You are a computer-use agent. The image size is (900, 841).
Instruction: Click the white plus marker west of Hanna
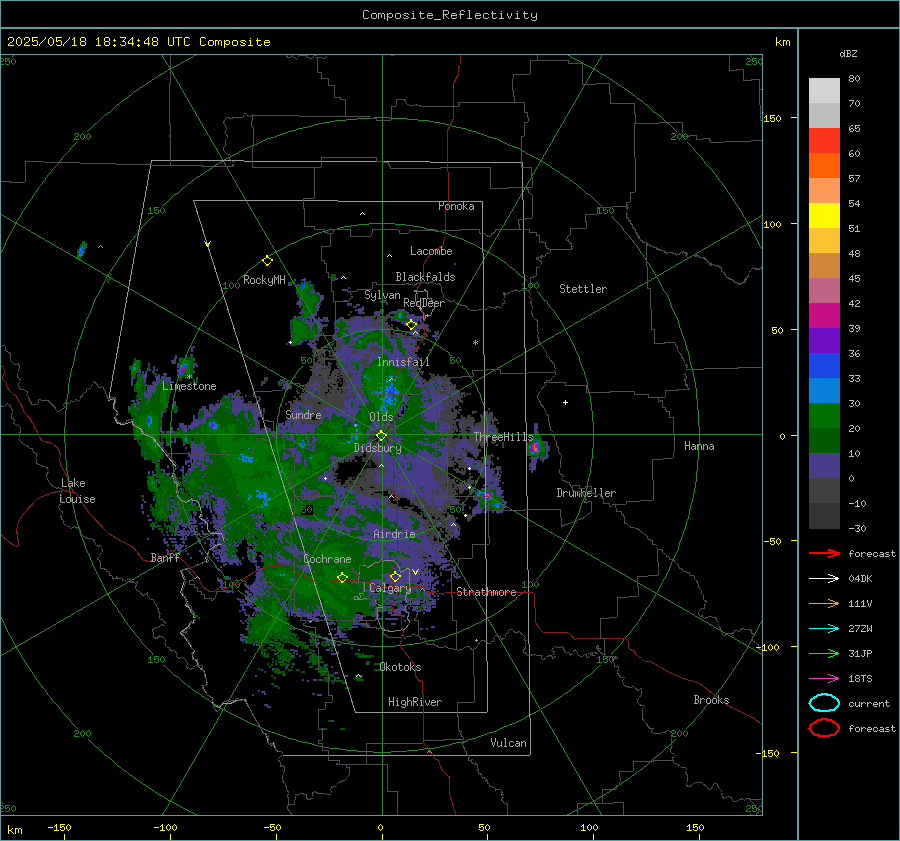tap(565, 402)
